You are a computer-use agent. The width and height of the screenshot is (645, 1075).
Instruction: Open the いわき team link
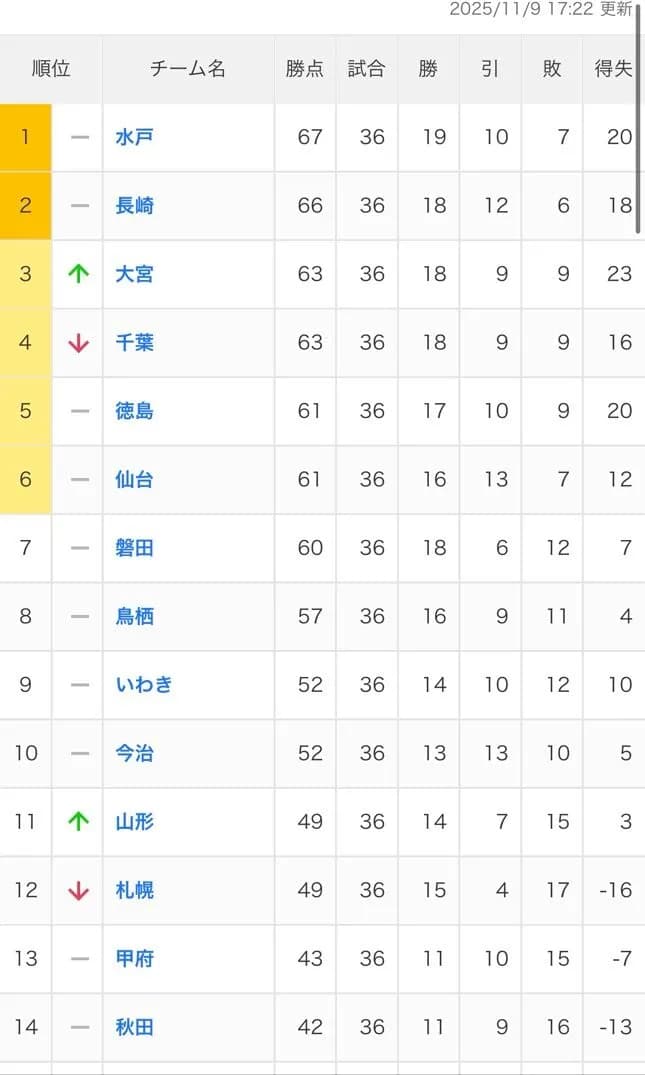point(141,685)
